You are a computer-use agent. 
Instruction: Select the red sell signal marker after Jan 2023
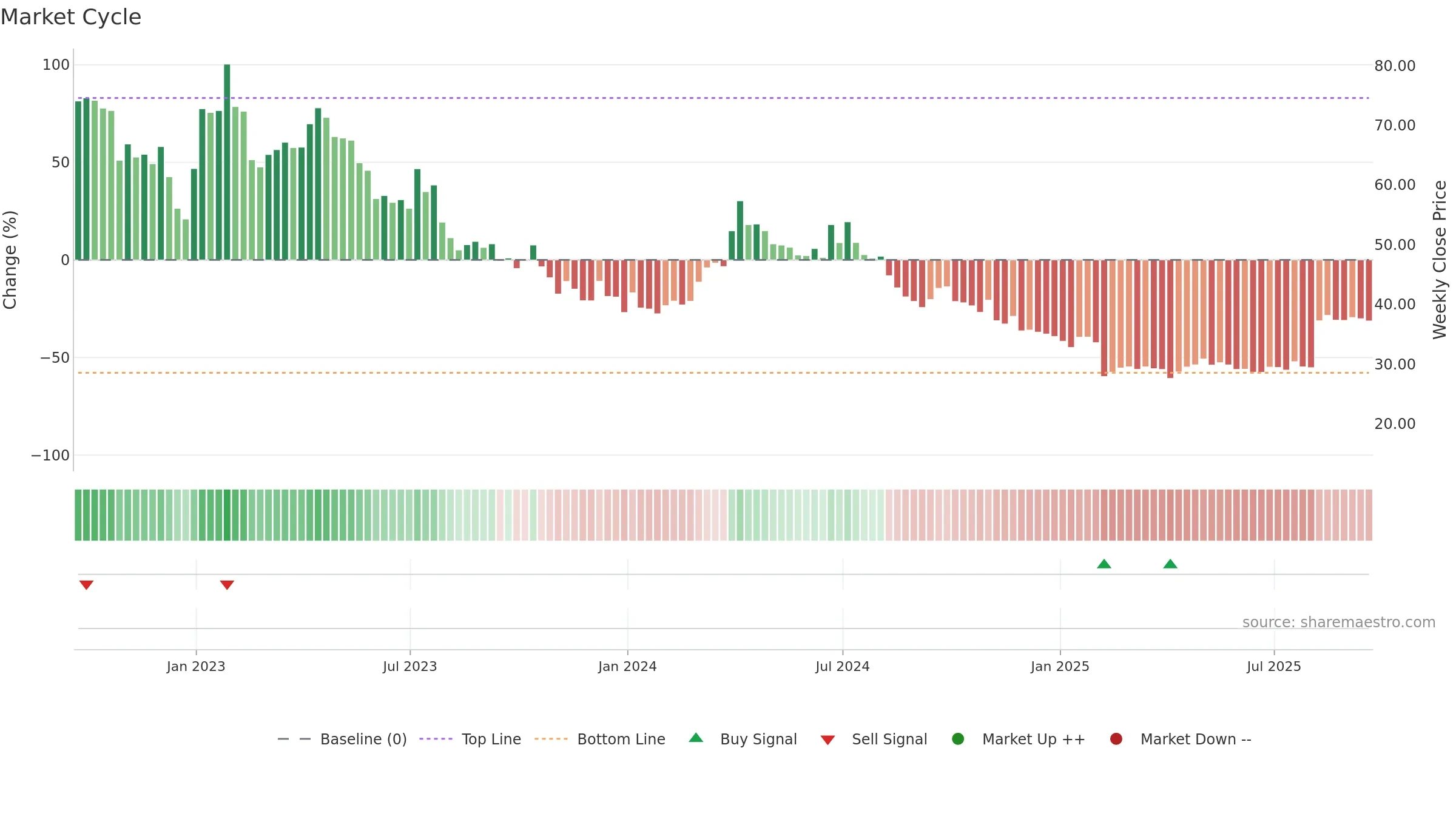coord(227,585)
